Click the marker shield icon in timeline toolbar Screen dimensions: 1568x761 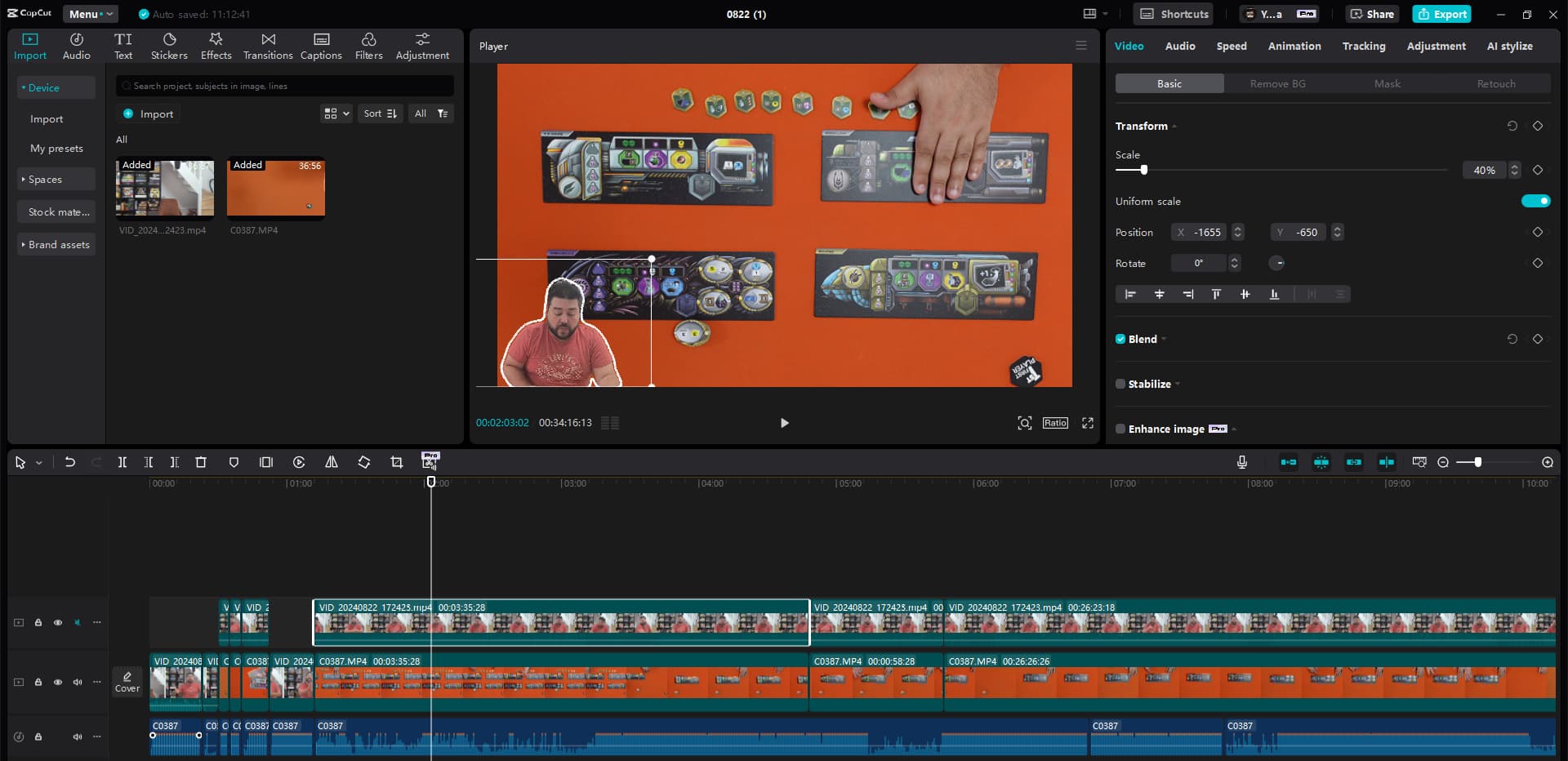pyautogui.click(x=234, y=462)
